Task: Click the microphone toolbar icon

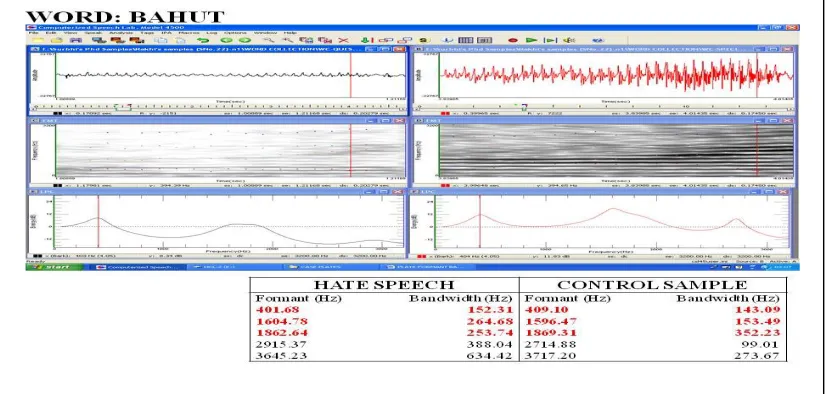Action: [x=447, y=40]
